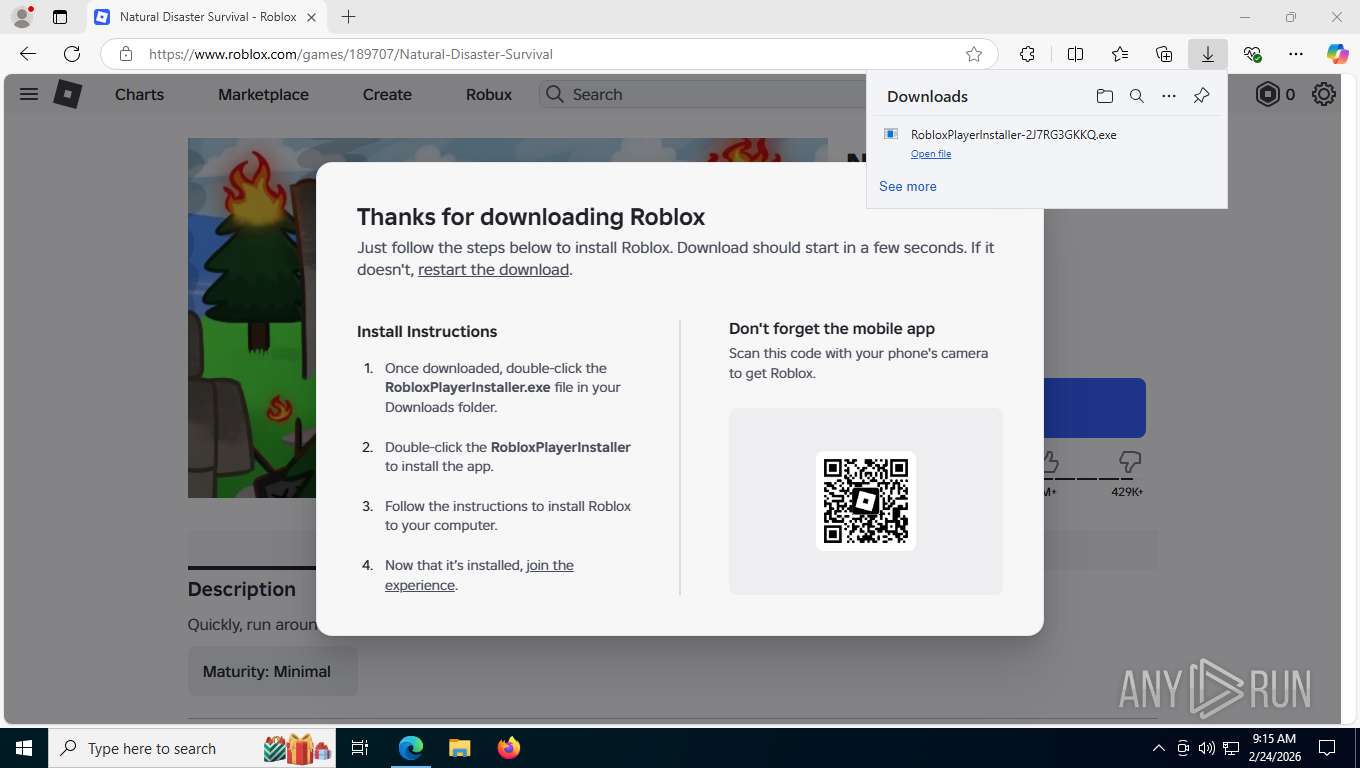Viewport: 1360px width, 768px height.
Task: Select the RobloxPlayerInstaller-2J7RG3GKKQ.exe download entry
Action: click(x=1047, y=143)
